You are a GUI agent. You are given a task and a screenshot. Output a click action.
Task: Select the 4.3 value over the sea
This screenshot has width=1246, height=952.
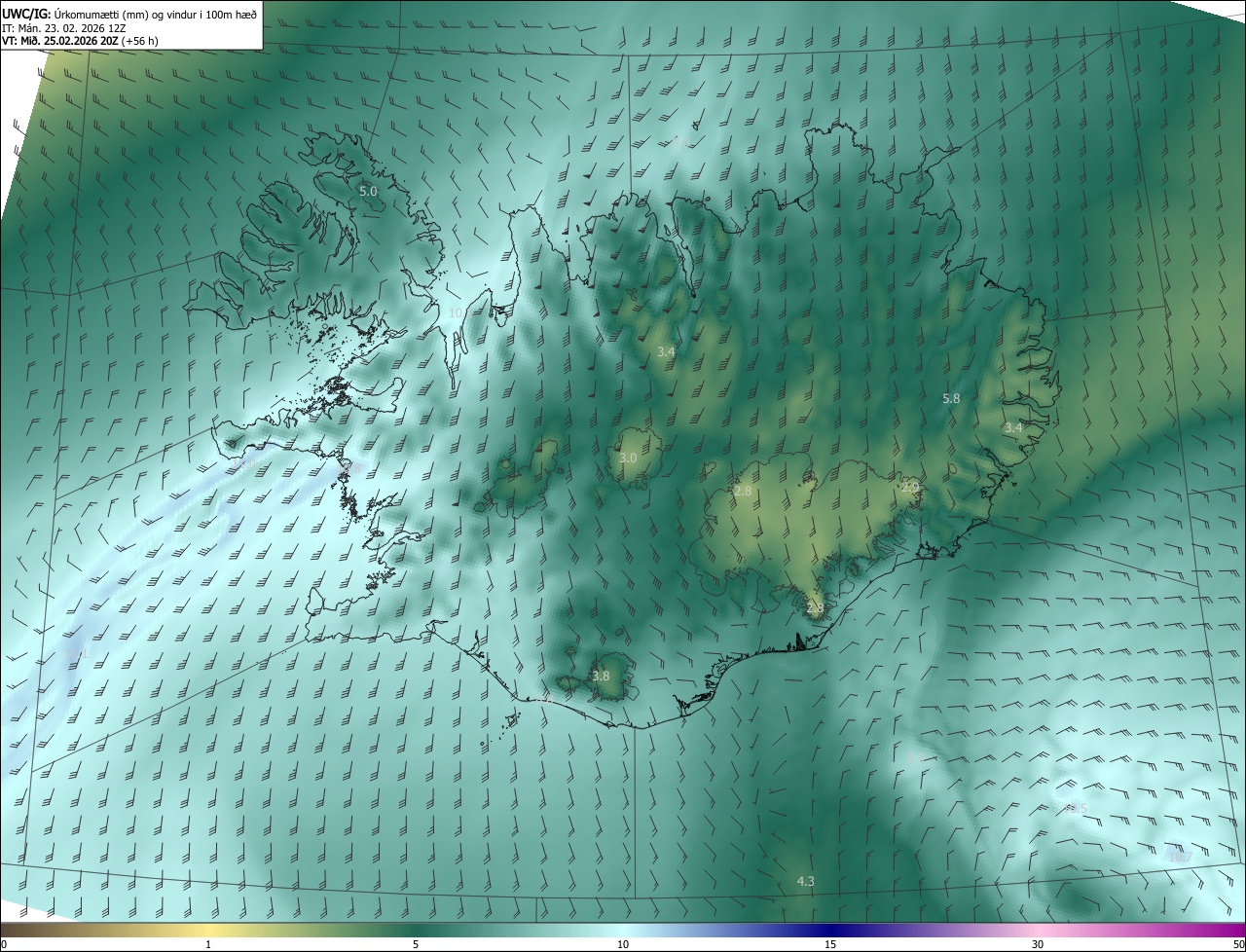[x=805, y=881]
